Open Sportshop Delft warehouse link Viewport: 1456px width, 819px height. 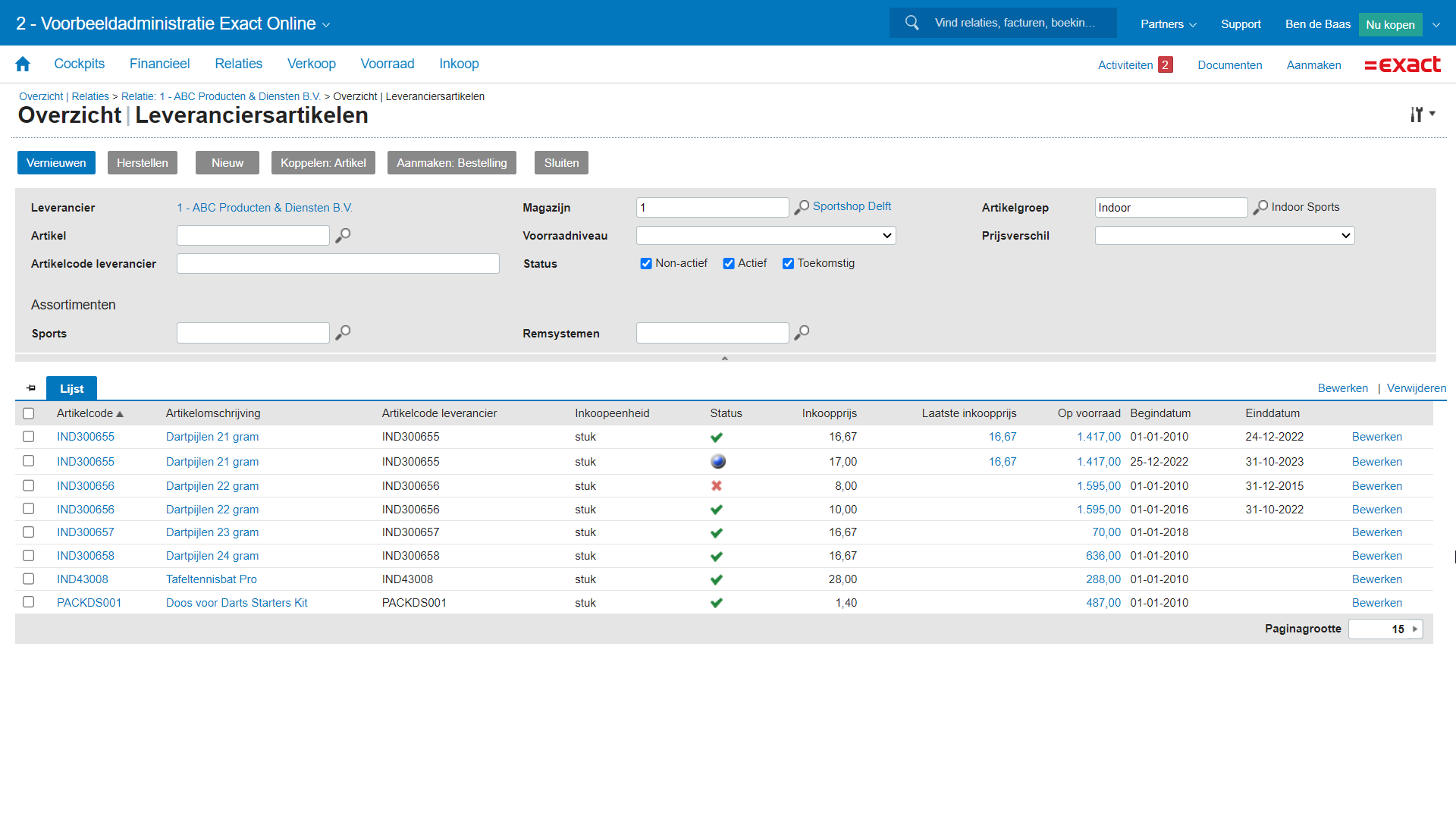click(852, 206)
